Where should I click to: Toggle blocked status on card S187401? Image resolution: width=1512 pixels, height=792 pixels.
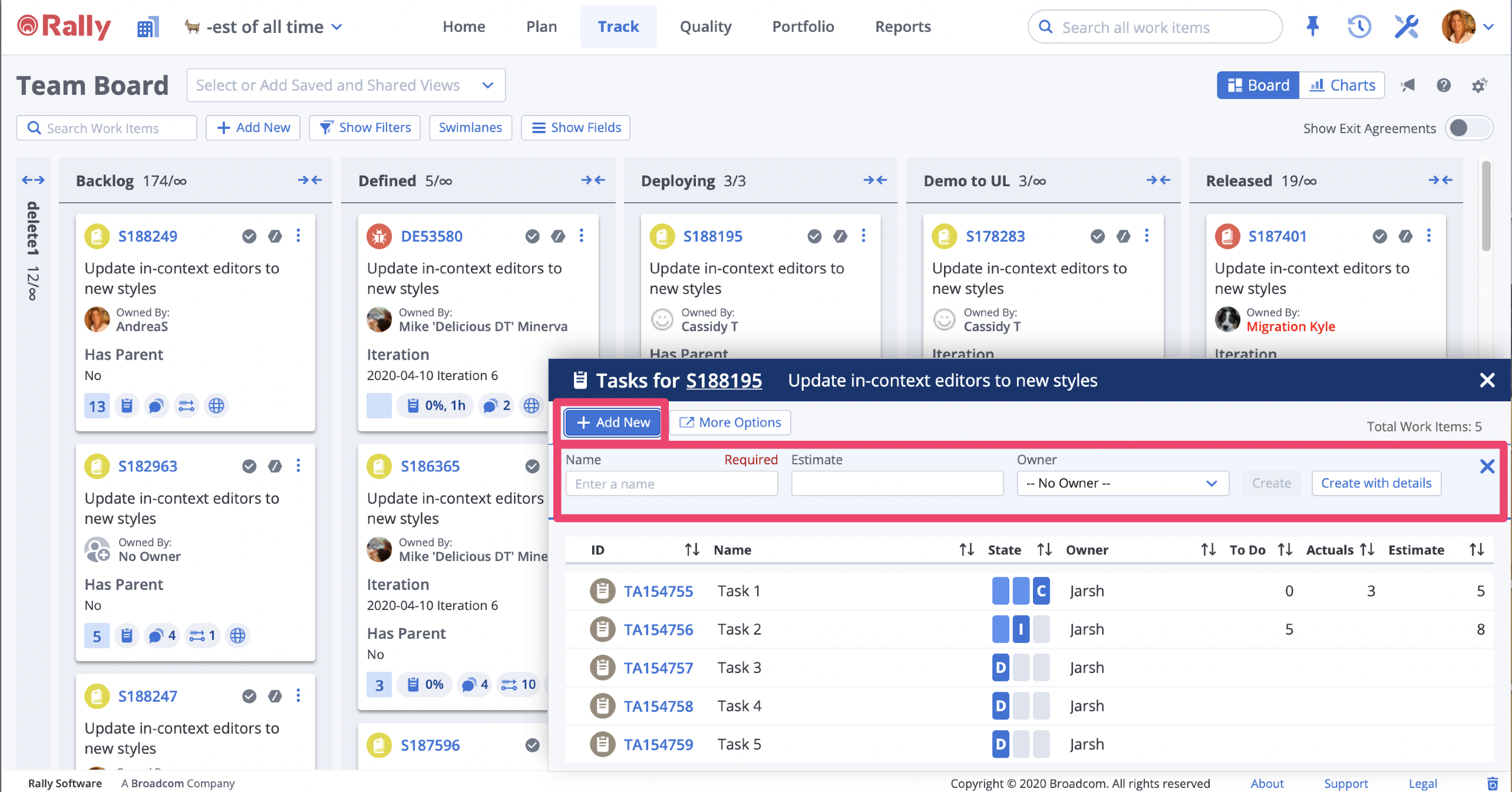tap(1405, 236)
